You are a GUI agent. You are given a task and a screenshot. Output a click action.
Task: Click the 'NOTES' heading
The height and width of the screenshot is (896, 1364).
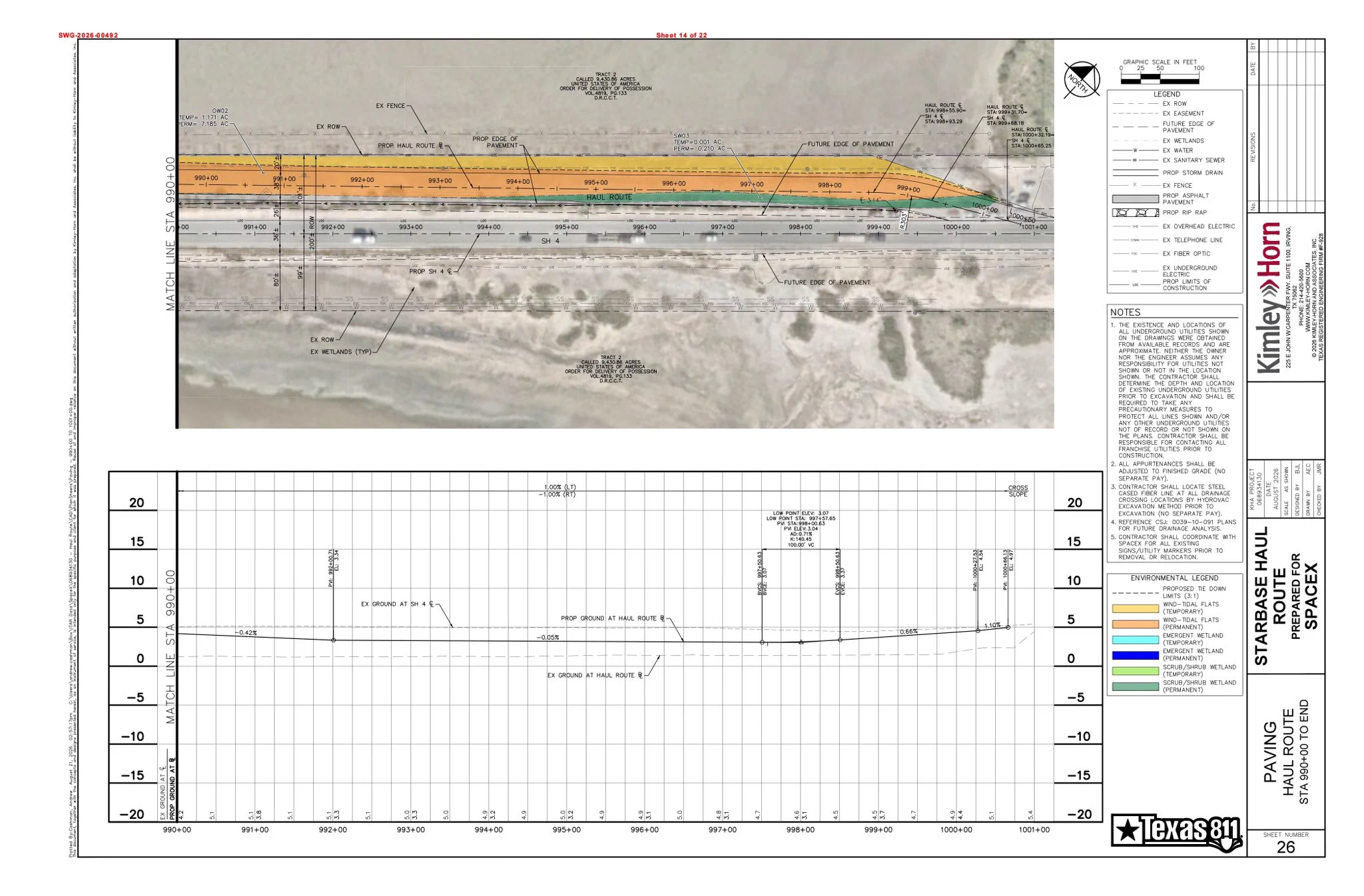pyautogui.click(x=1125, y=312)
